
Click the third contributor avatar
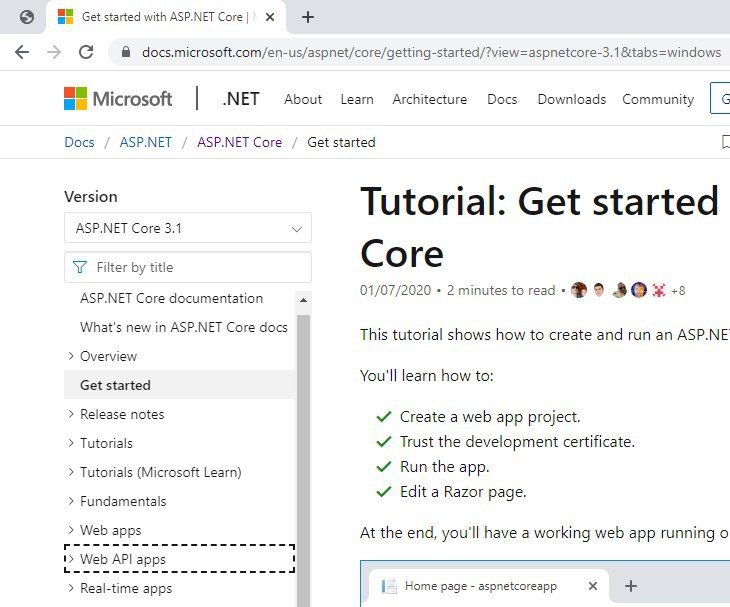(x=619, y=290)
